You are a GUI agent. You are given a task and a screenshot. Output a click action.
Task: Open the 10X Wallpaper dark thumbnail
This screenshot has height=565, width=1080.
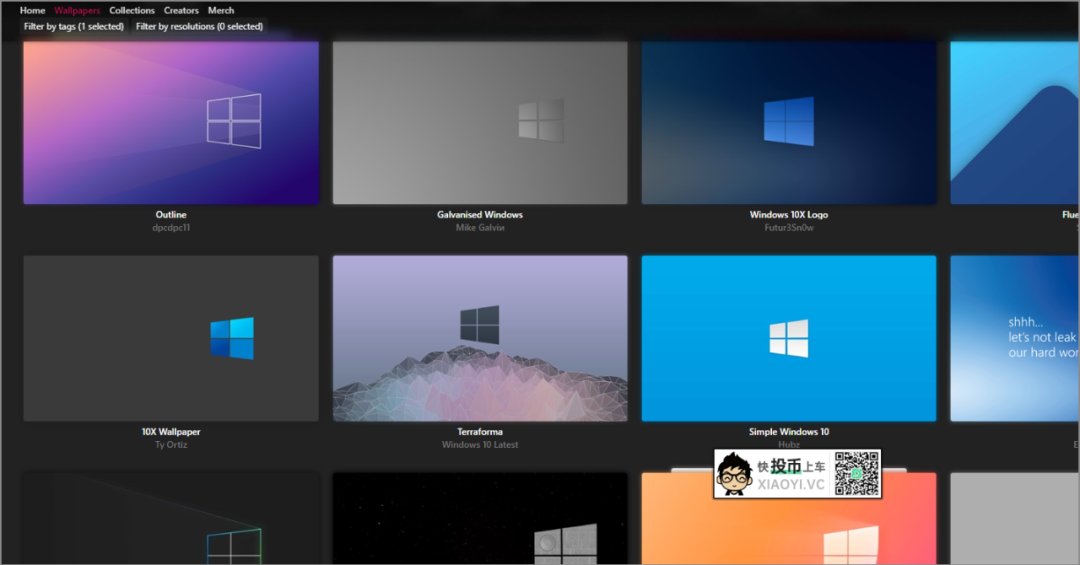pyautogui.click(x=171, y=338)
